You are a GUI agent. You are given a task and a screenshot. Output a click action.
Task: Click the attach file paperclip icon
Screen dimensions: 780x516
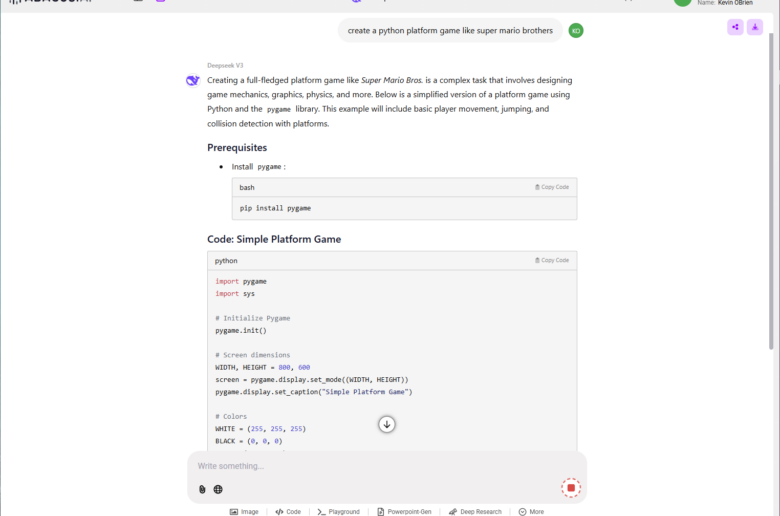[202, 489]
